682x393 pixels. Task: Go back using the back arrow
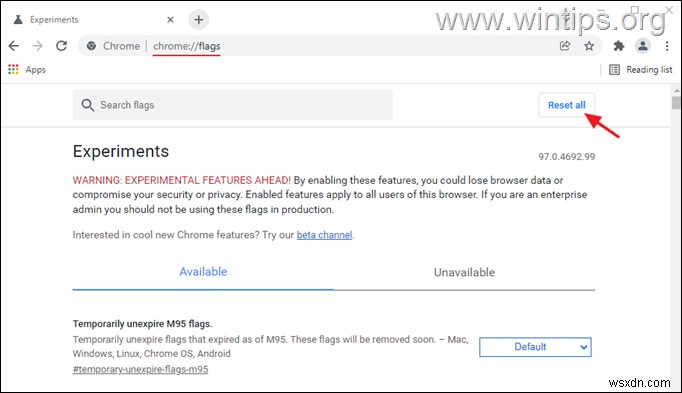[x=14, y=46]
